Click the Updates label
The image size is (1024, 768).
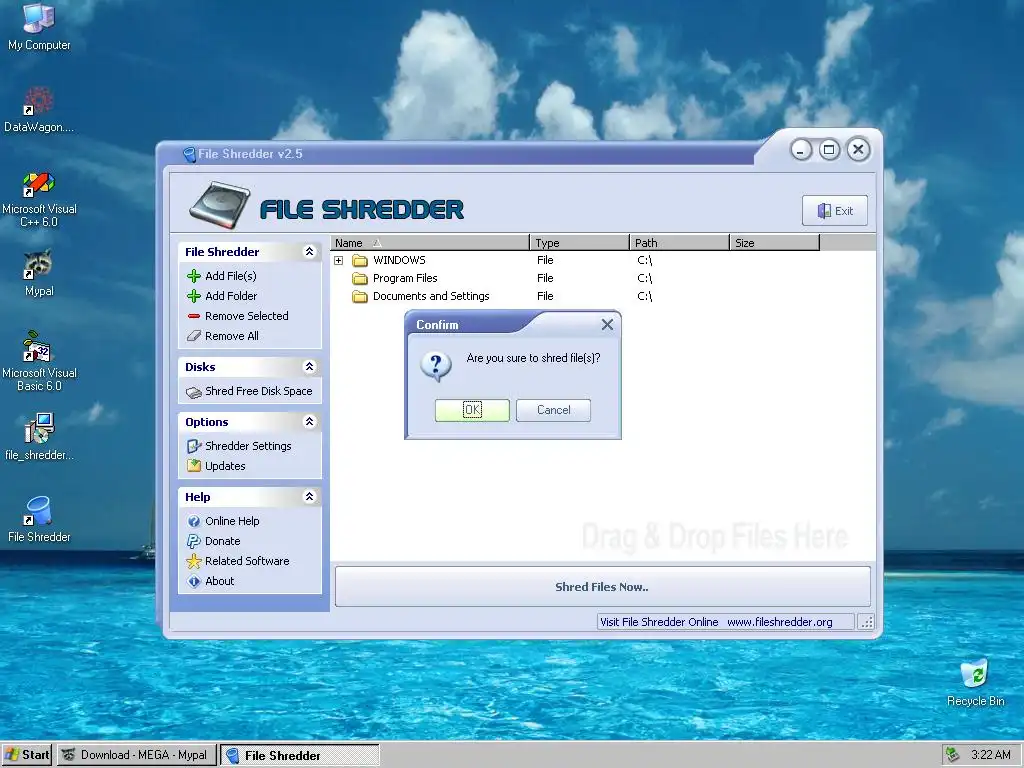coord(225,466)
